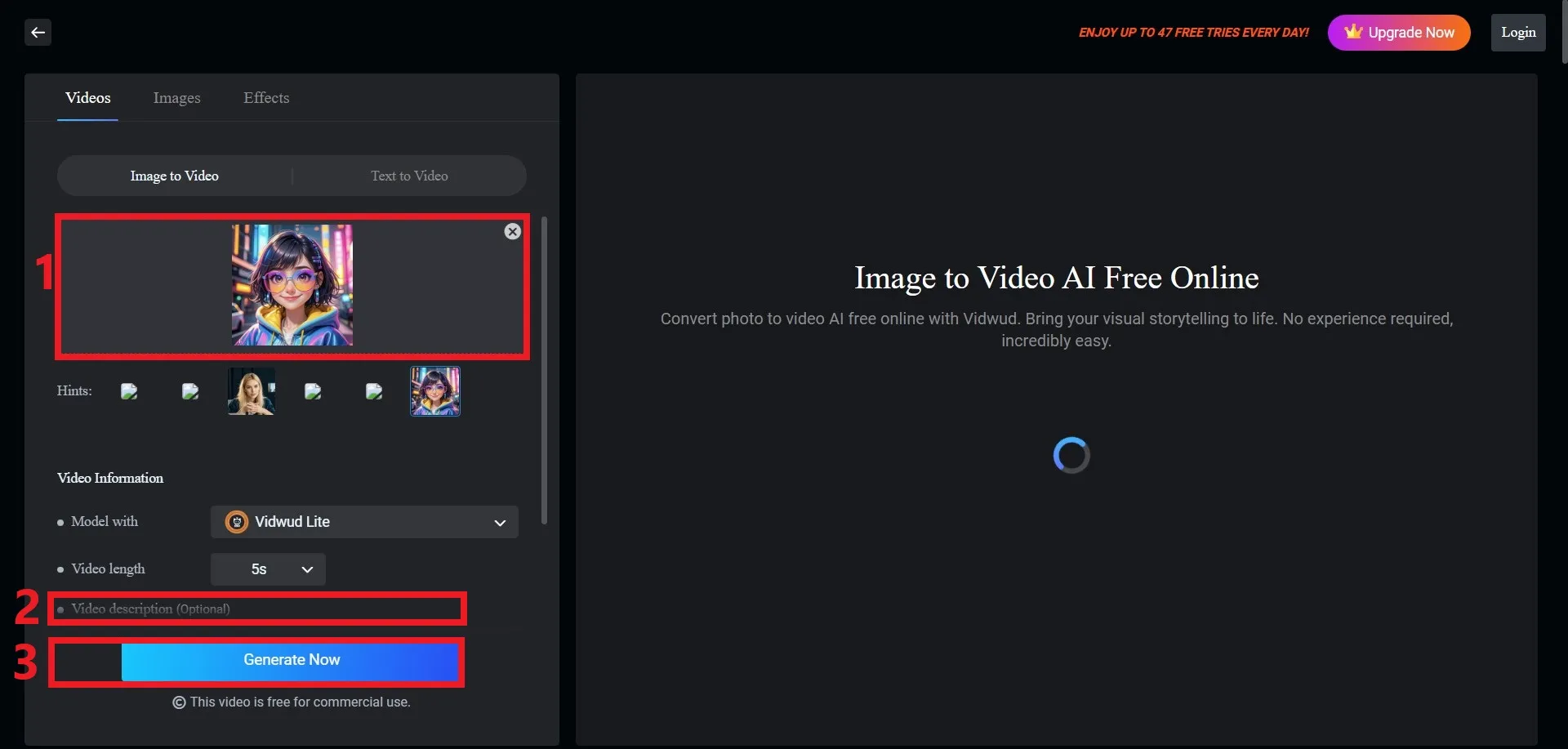Viewport: 1568px width, 749px height.
Task: Click the fourth hint image placeholder
Action: coord(313,391)
